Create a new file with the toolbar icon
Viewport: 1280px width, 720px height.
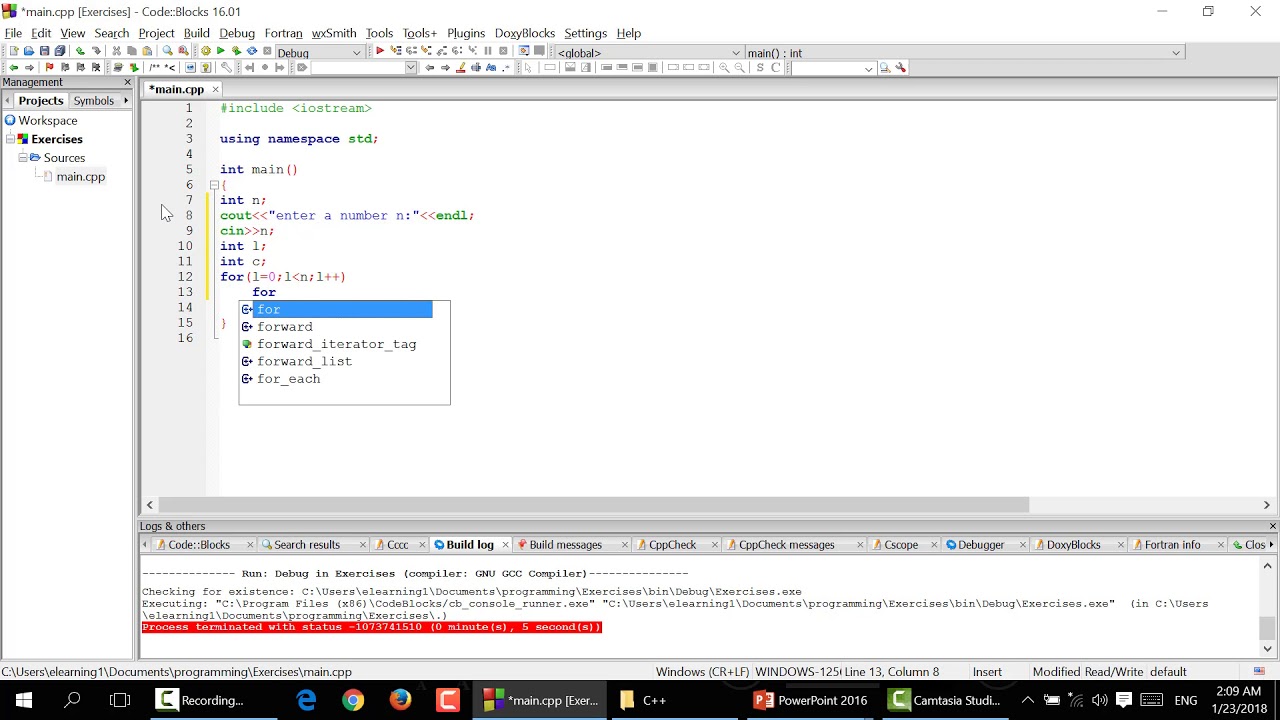pos(13,51)
